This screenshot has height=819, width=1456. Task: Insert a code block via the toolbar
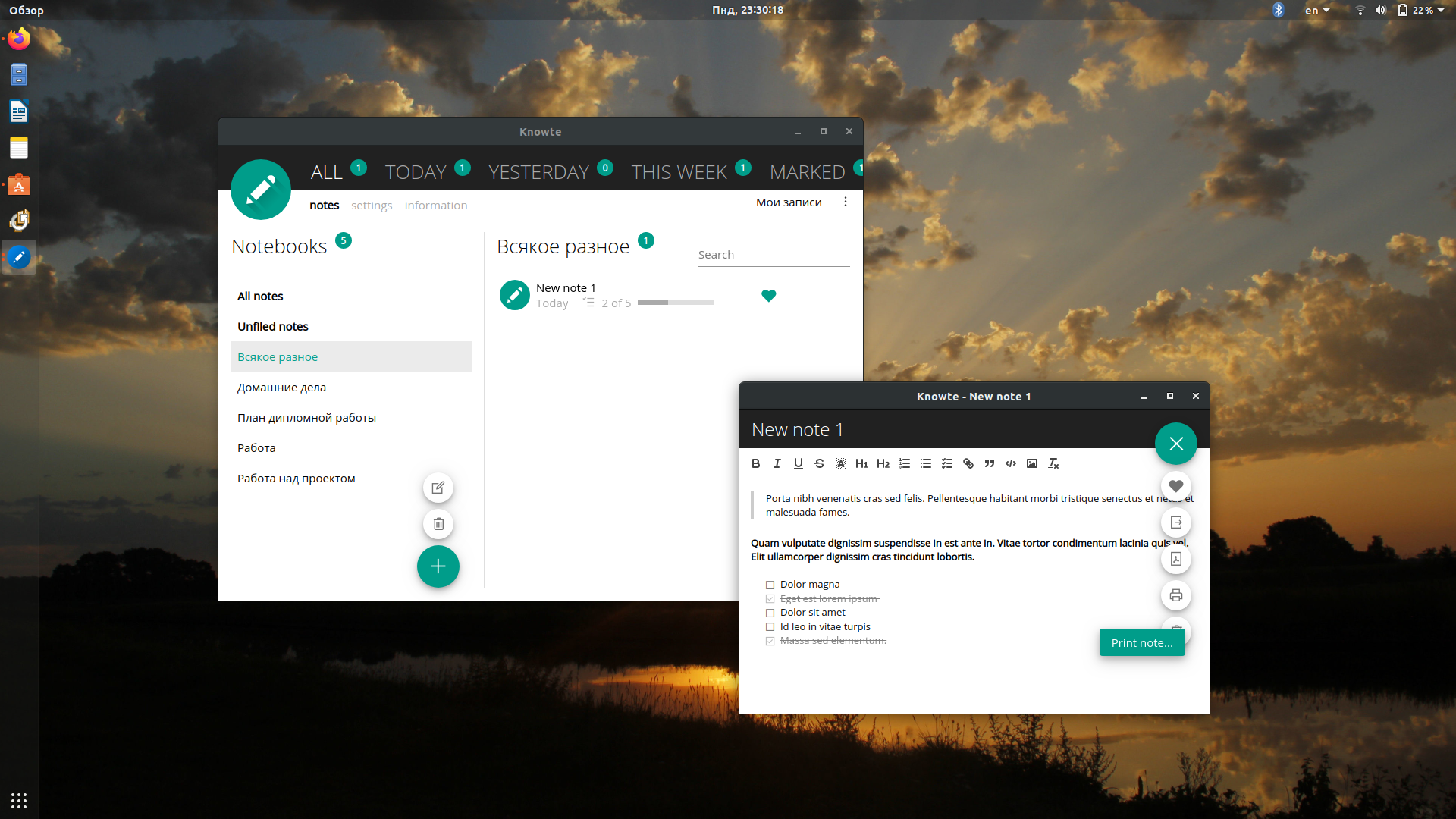(1011, 463)
